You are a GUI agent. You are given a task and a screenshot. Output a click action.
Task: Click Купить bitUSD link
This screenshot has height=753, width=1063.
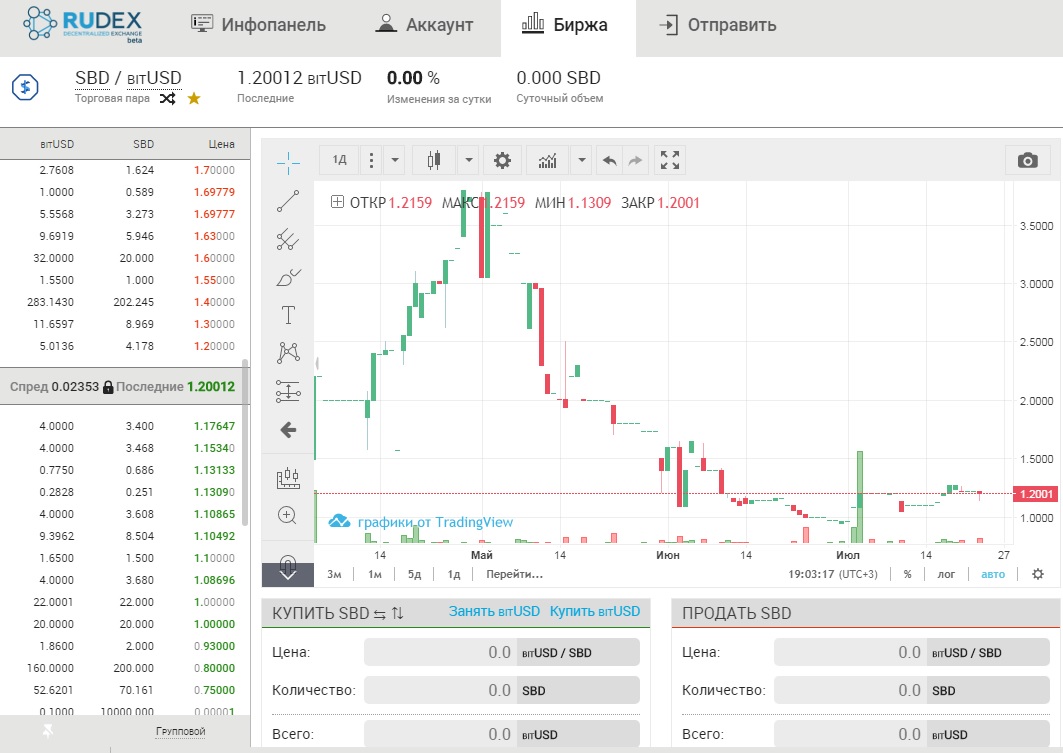(595, 611)
